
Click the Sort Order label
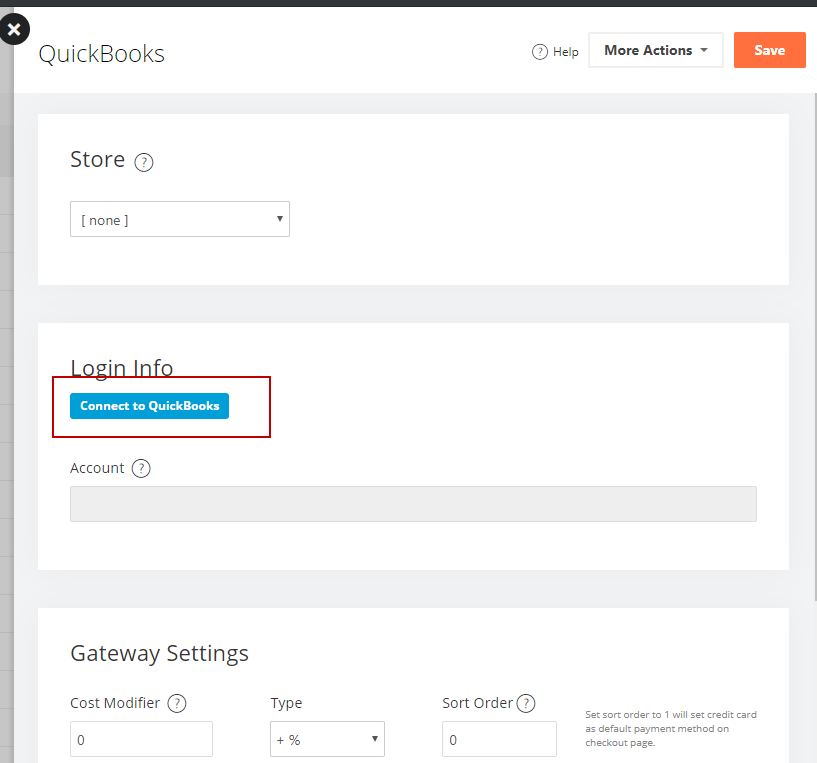[478, 703]
